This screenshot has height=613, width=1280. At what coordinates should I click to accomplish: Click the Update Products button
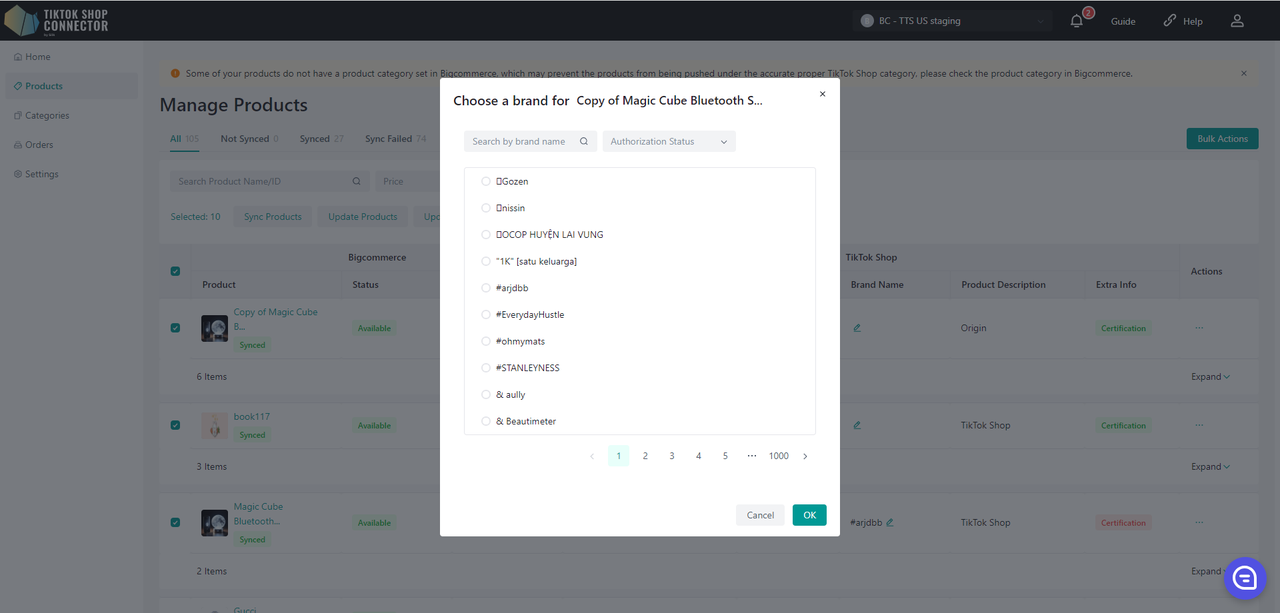click(364, 217)
